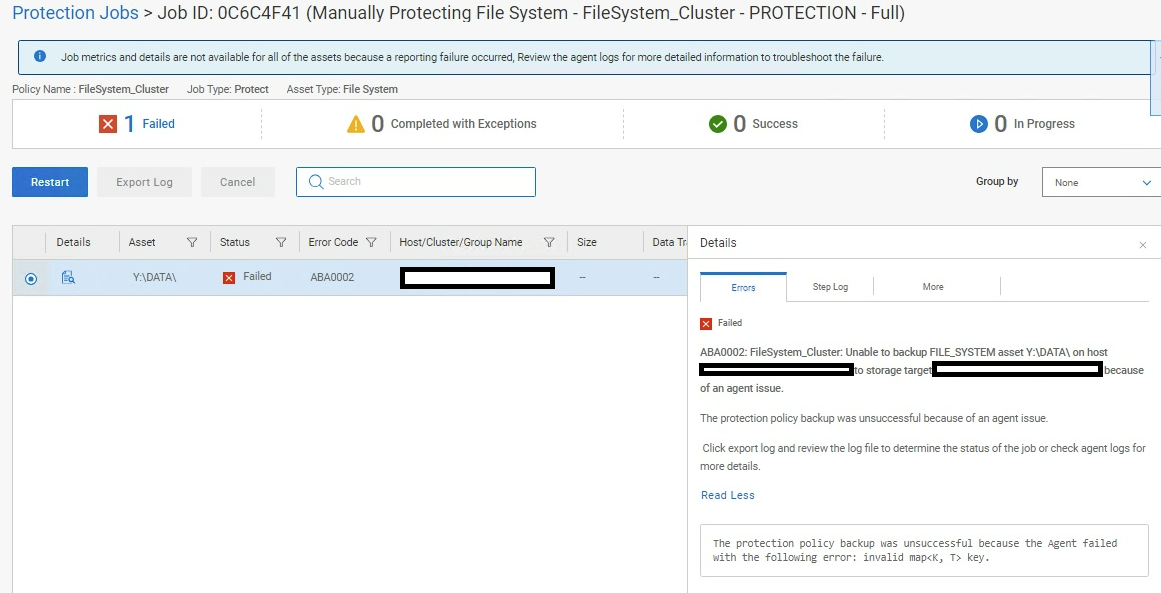Select the radio button for Y:\DATA\ row

point(31,279)
